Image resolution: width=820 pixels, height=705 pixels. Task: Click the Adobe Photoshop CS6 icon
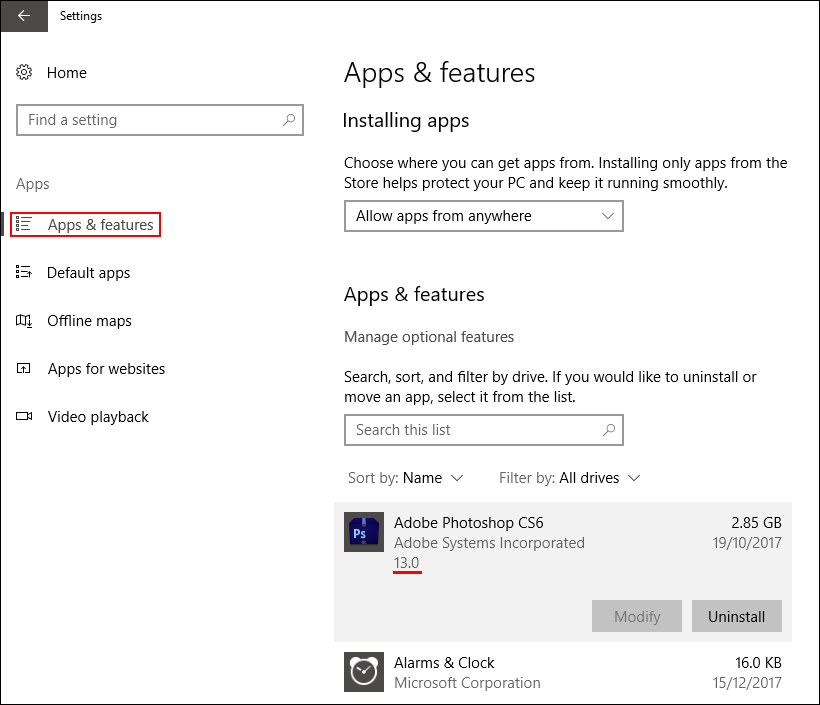(364, 532)
